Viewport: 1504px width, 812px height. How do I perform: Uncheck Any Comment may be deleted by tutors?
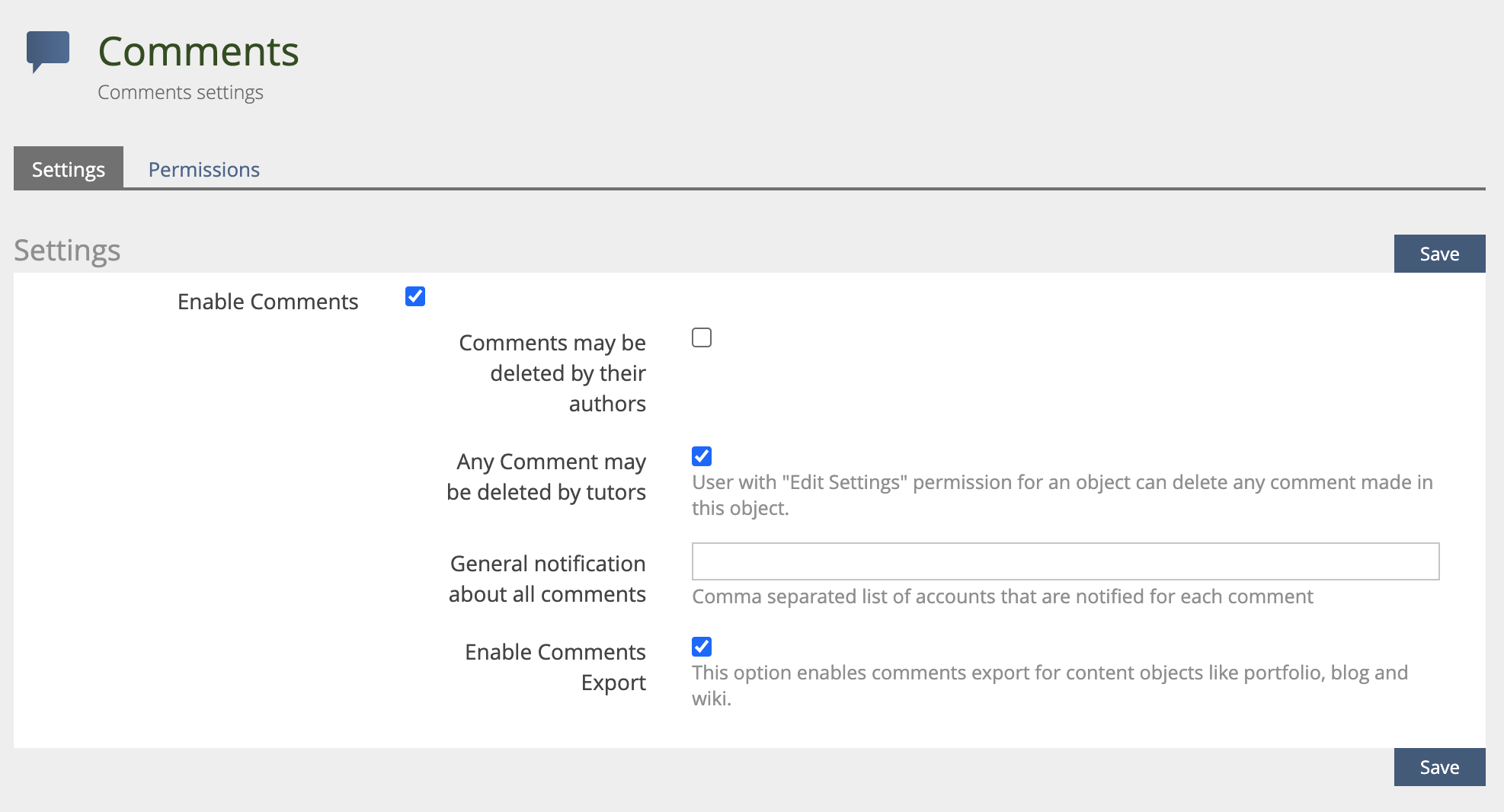[702, 456]
